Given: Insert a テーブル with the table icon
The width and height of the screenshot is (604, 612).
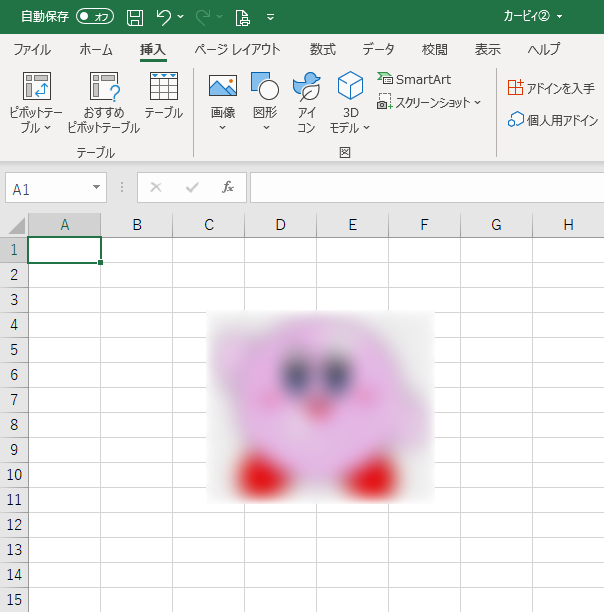Looking at the screenshot, I should coord(164,86).
